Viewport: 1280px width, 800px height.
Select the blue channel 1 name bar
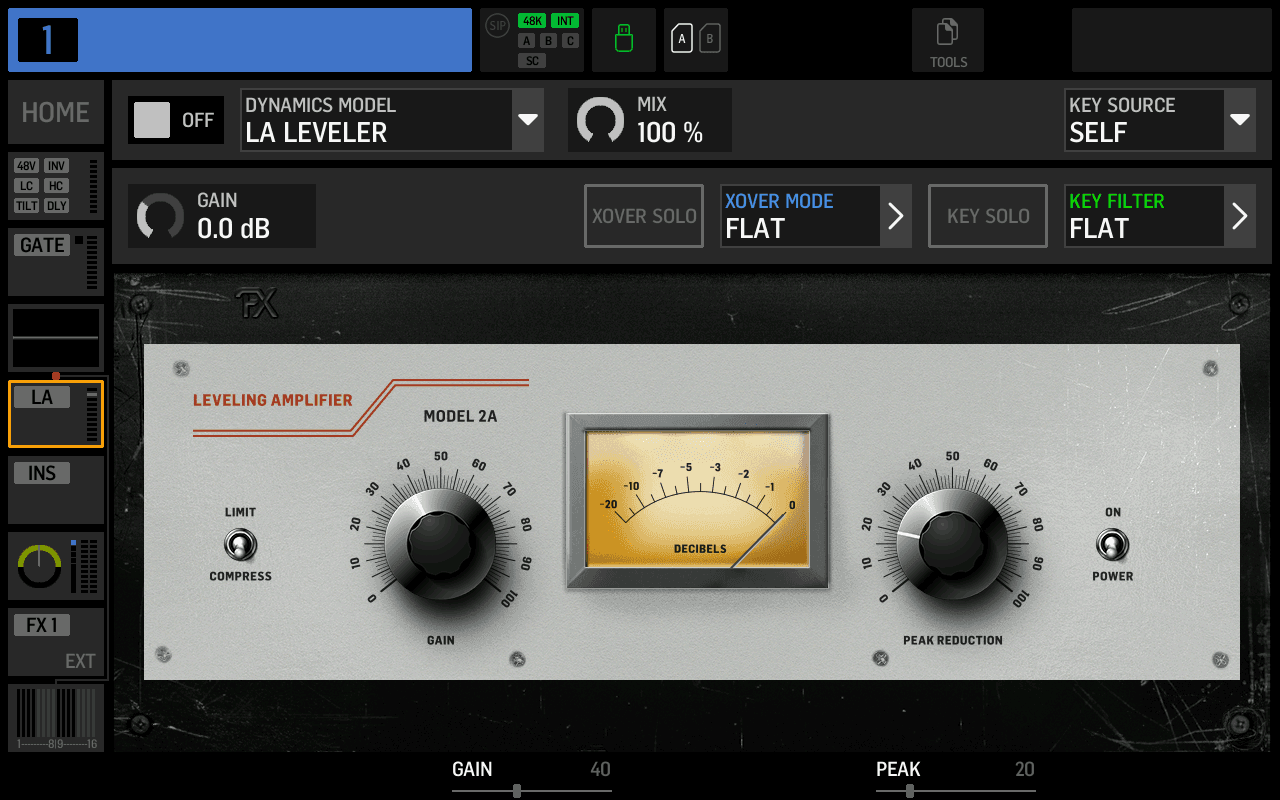[240, 40]
